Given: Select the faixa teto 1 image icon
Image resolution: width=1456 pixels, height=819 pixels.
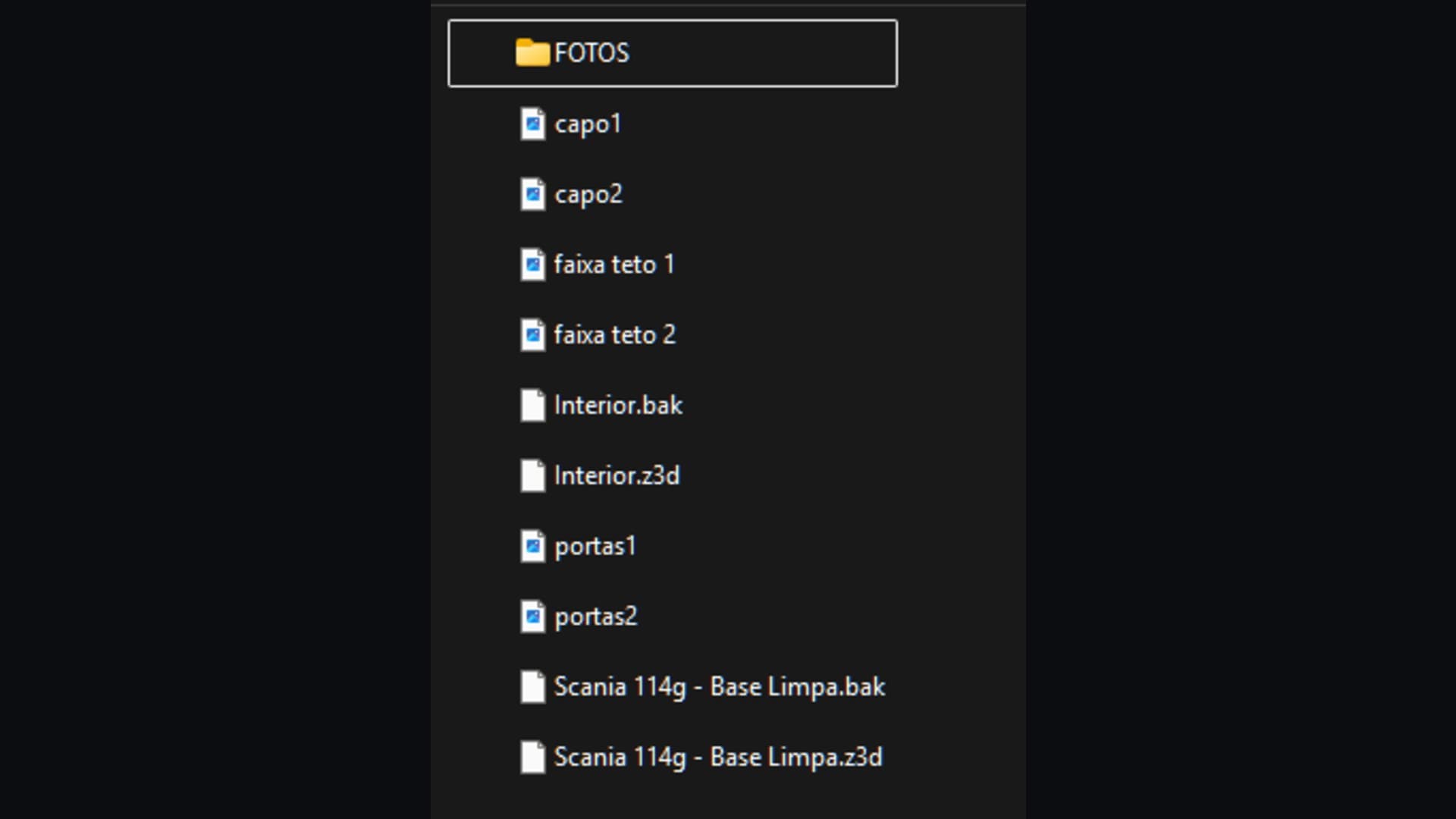Looking at the screenshot, I should coord(532,265).
